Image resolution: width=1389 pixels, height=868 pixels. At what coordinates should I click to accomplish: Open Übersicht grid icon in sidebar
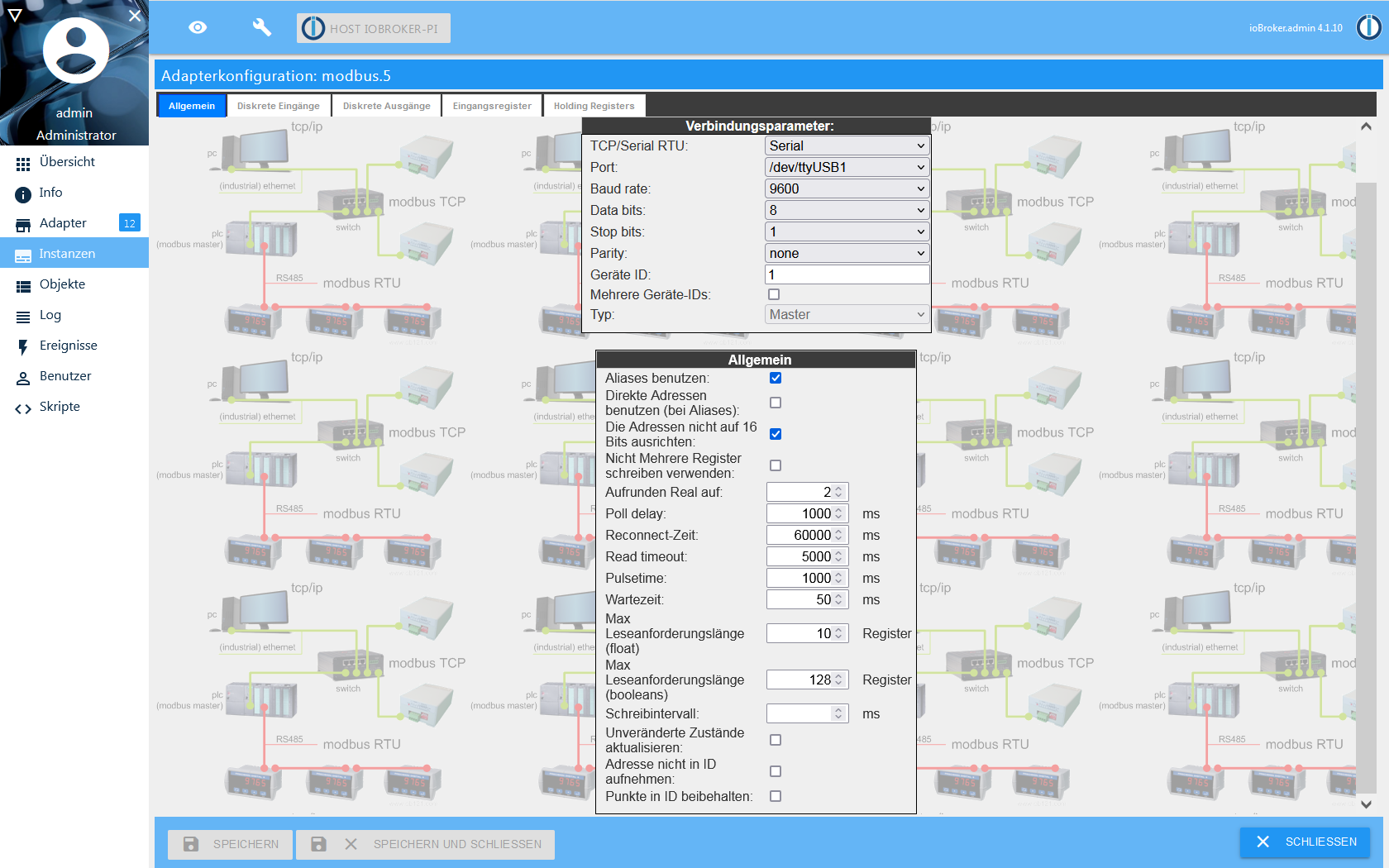click(x=23, y=164)
